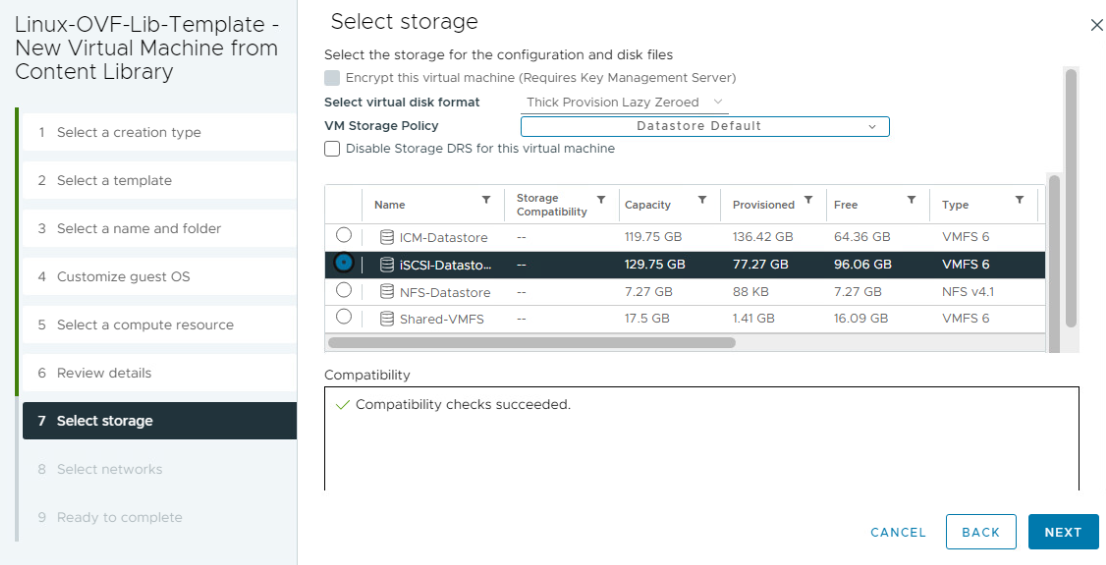Click the 129.75 GB capacity cell

coord(655,265)
